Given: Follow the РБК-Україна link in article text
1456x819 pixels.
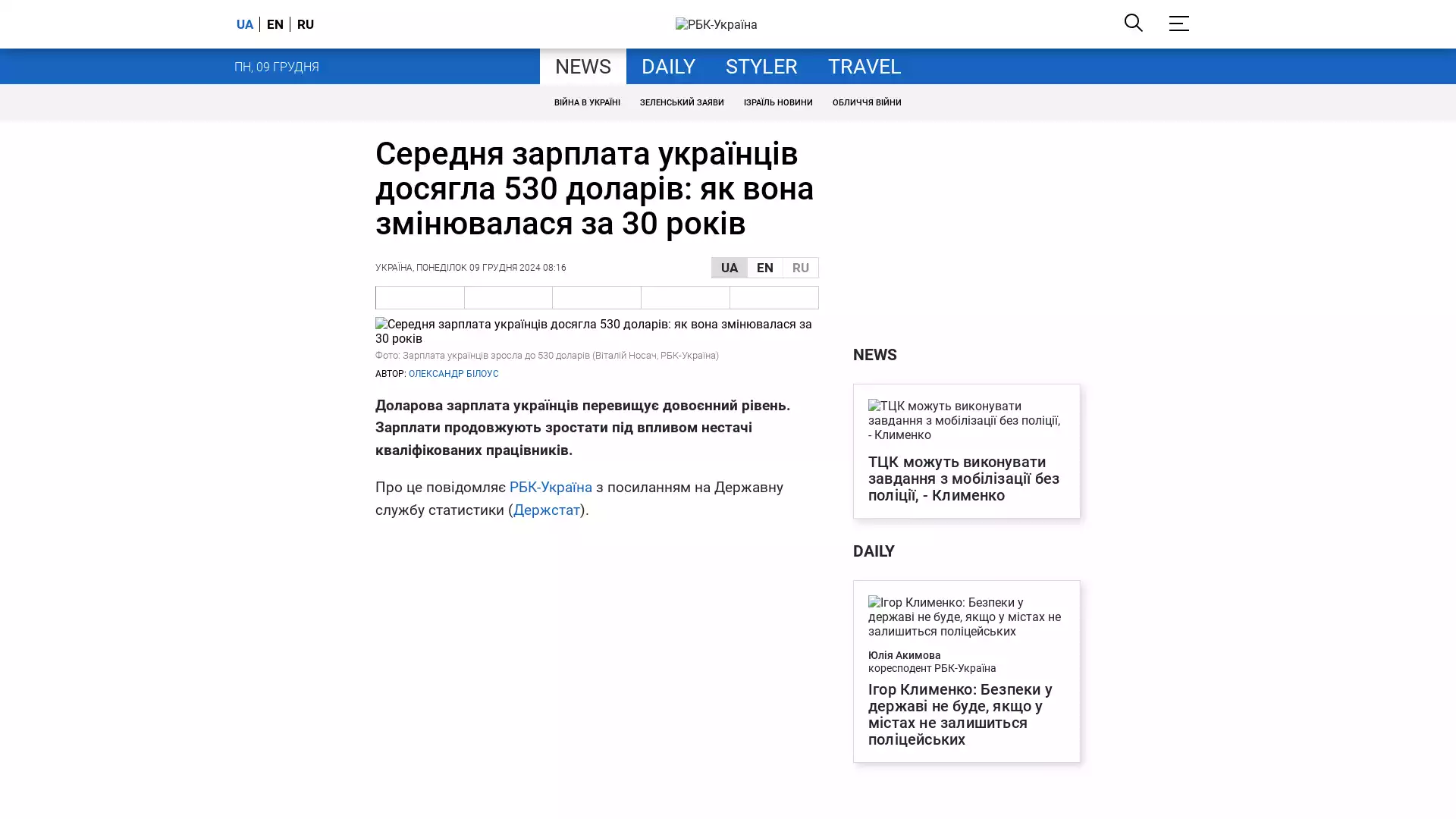Looking at the screenshot, I should coord(551,488).
